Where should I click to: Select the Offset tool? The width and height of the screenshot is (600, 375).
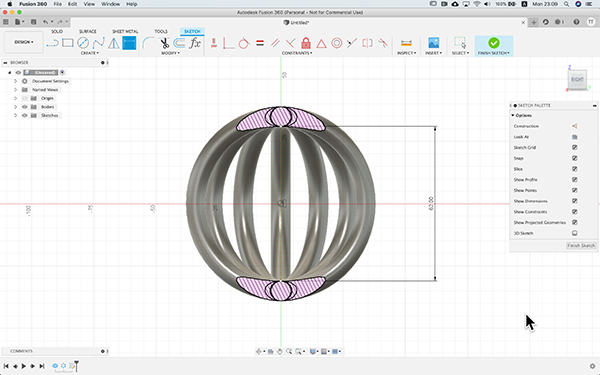coord(179,43)
